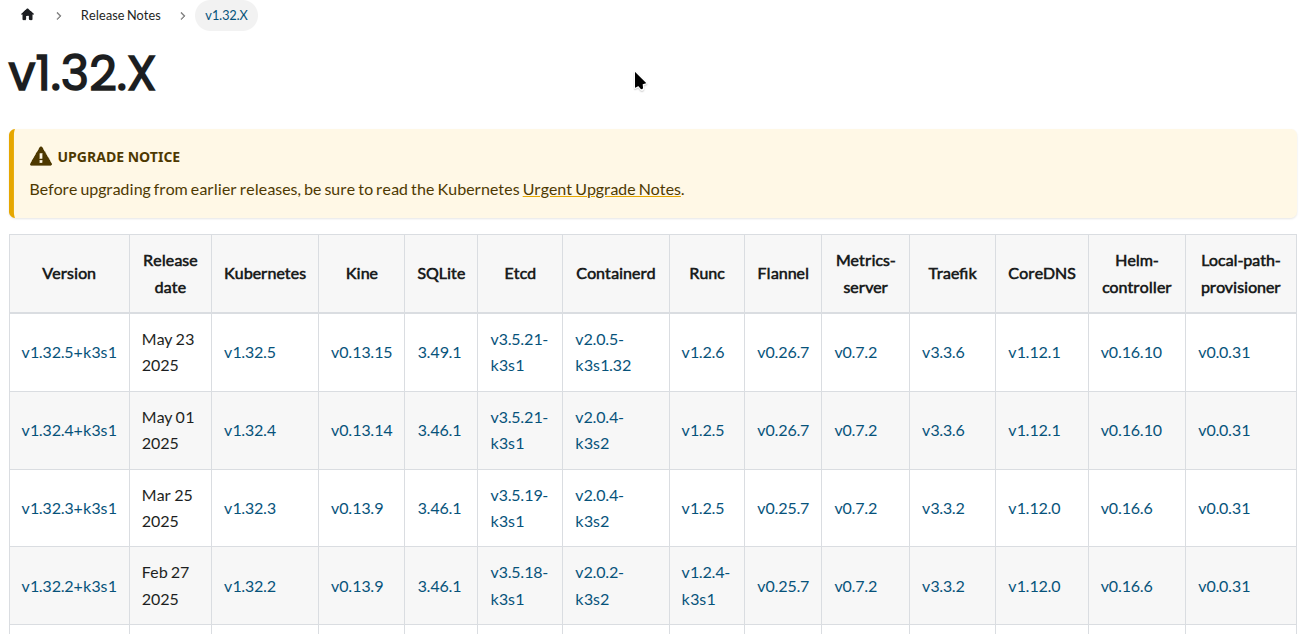
Task: Click Containerd v2.0.5-k3s1.32 link
Action: pos(603,352)
